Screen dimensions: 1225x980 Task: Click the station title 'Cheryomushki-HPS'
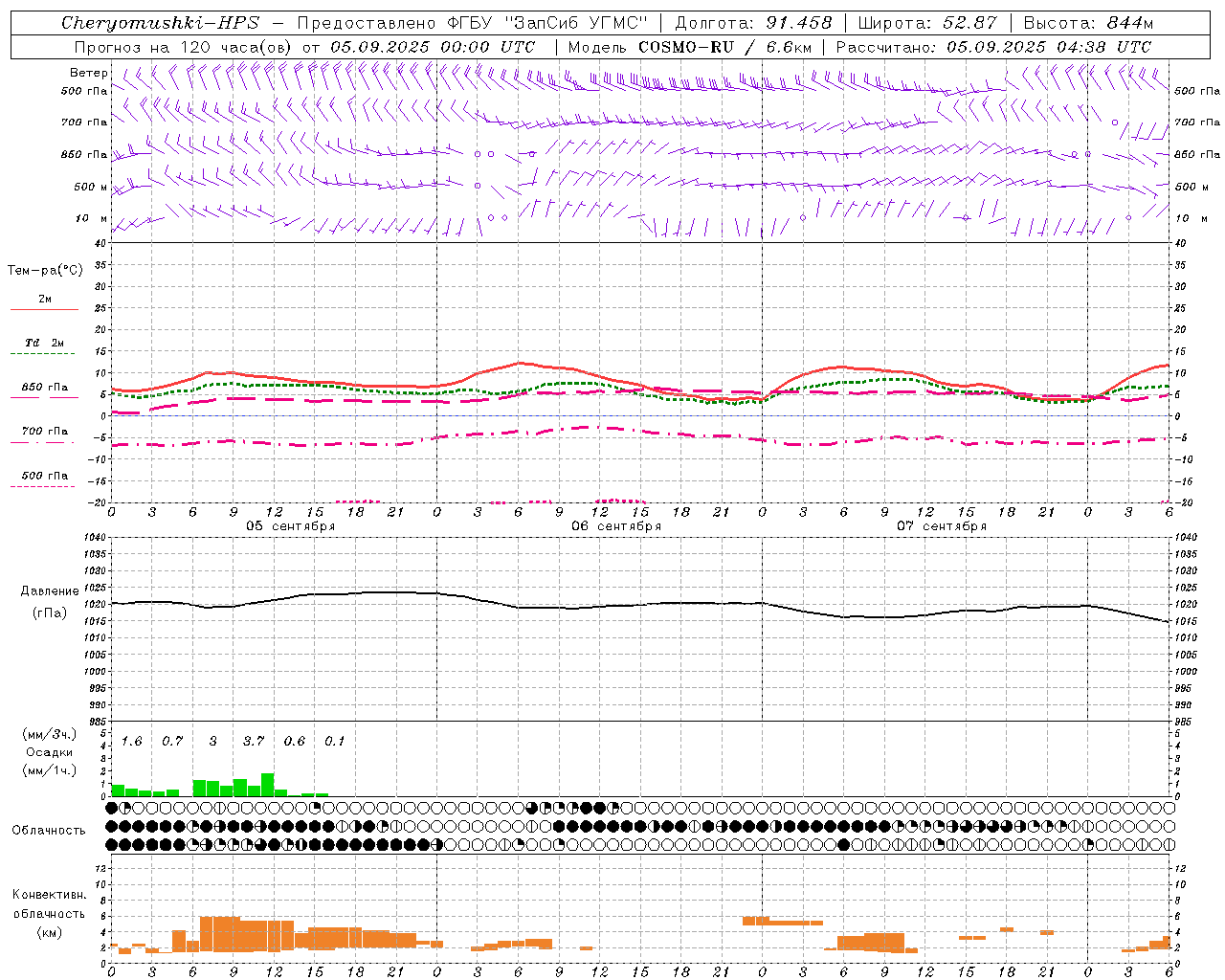161,23
